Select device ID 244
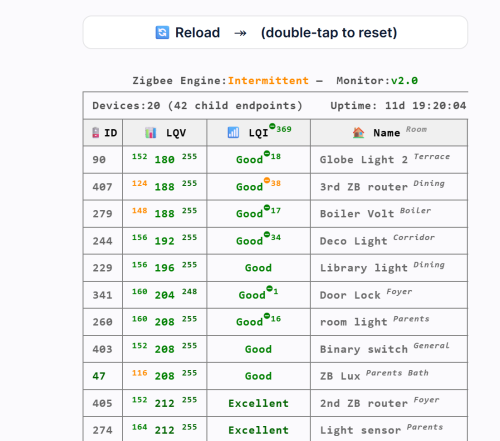 coord(102,241)
